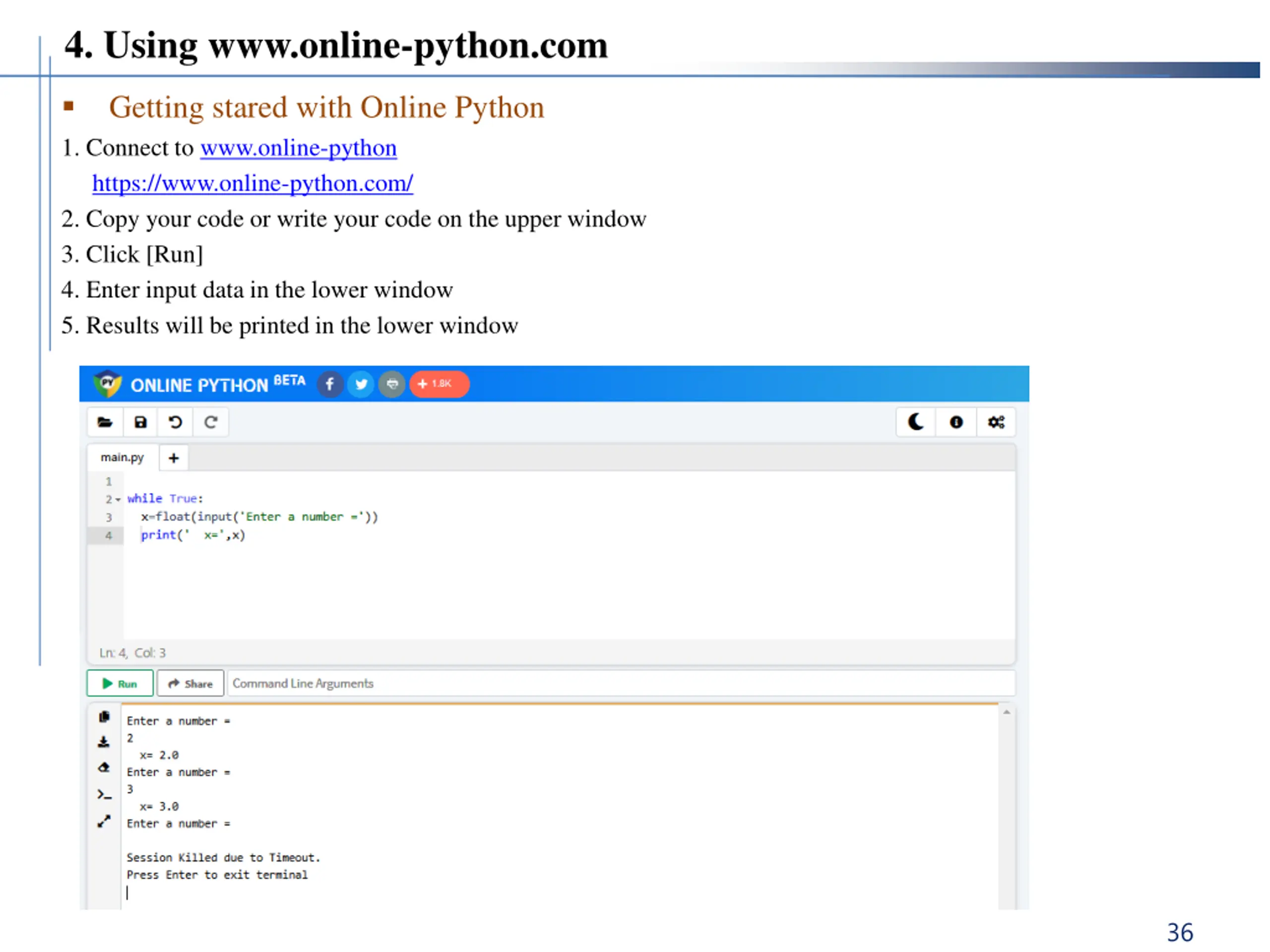Click the Share button
This screenshot has width=1270, height=952.
click(190, 684)
